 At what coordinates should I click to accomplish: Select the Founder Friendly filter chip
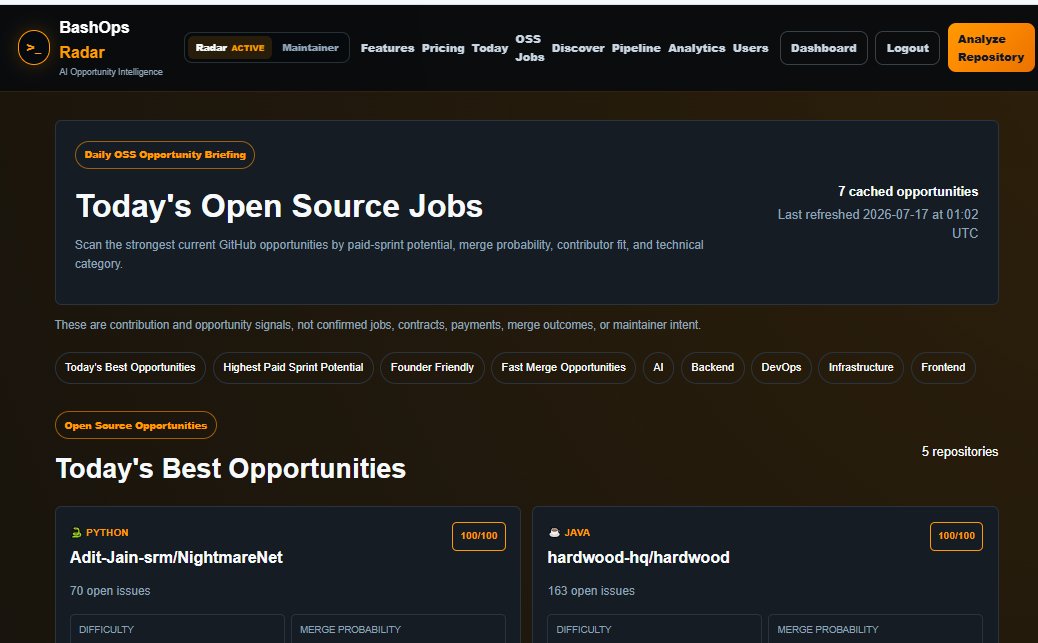pyautogui.click(x=432, y=368)
